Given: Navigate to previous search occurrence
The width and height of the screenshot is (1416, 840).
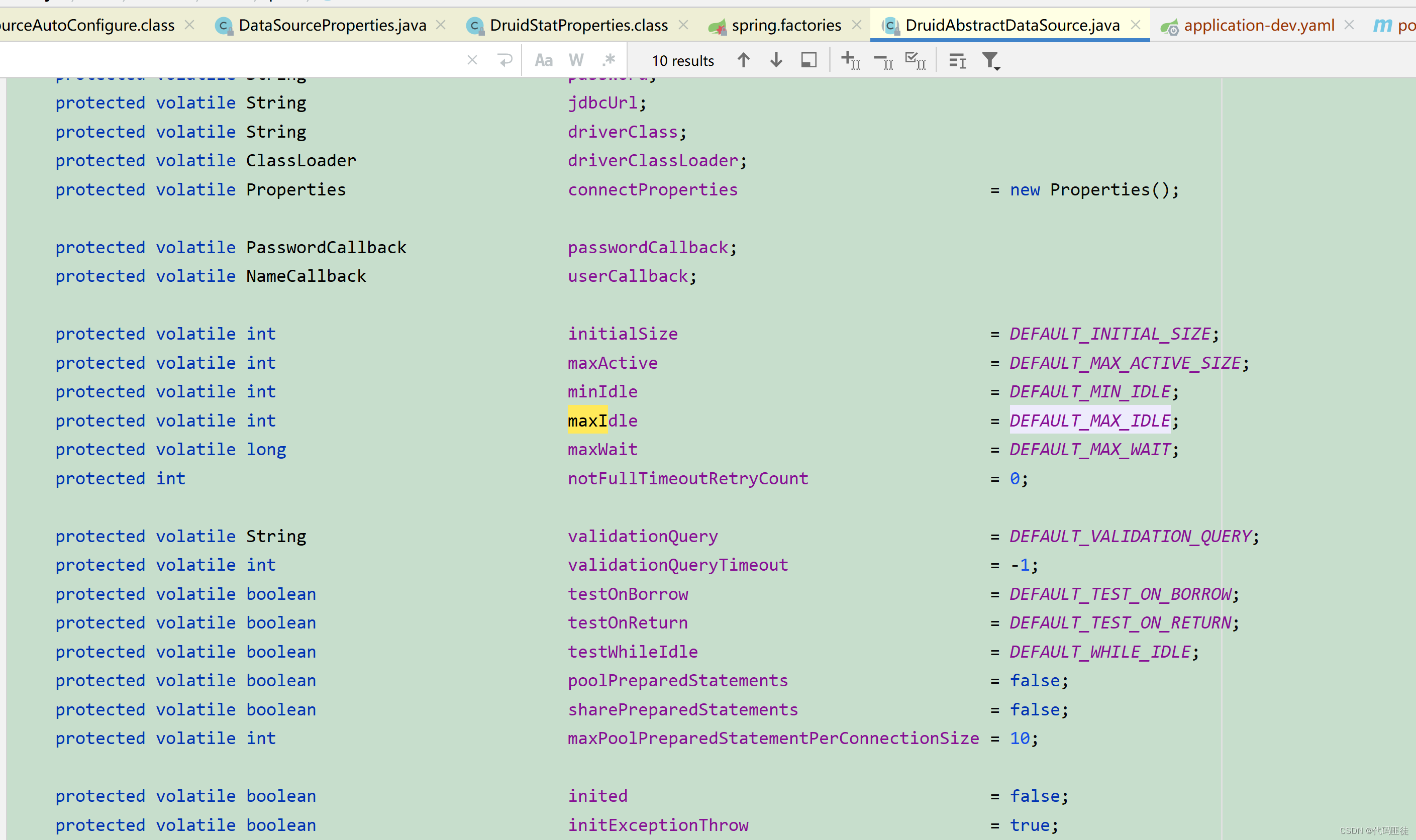Looking at the screenshot, I should (x=743, y=59).
